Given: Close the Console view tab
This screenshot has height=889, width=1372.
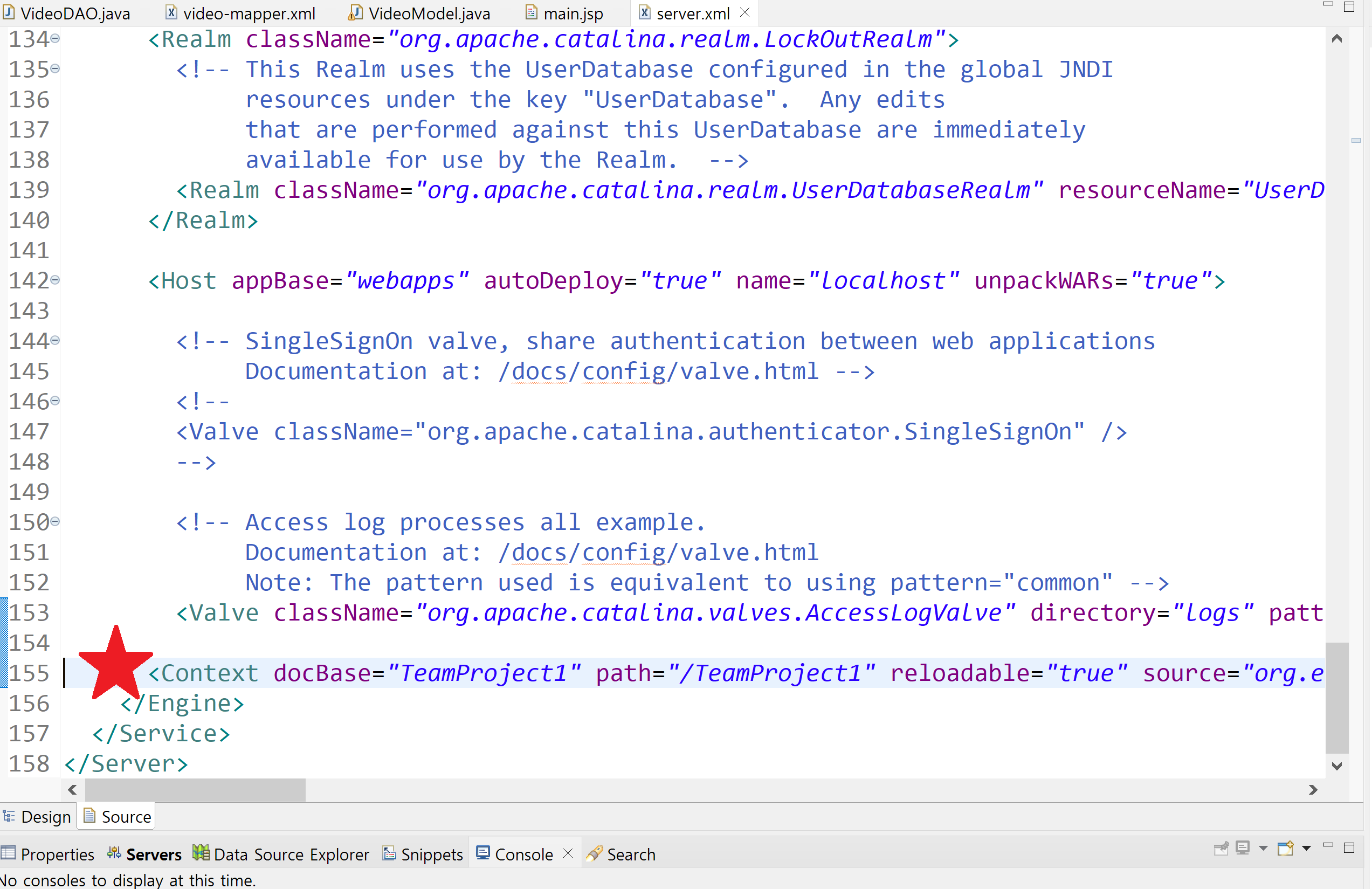Looking at the screenshot, I should (568, 853).
